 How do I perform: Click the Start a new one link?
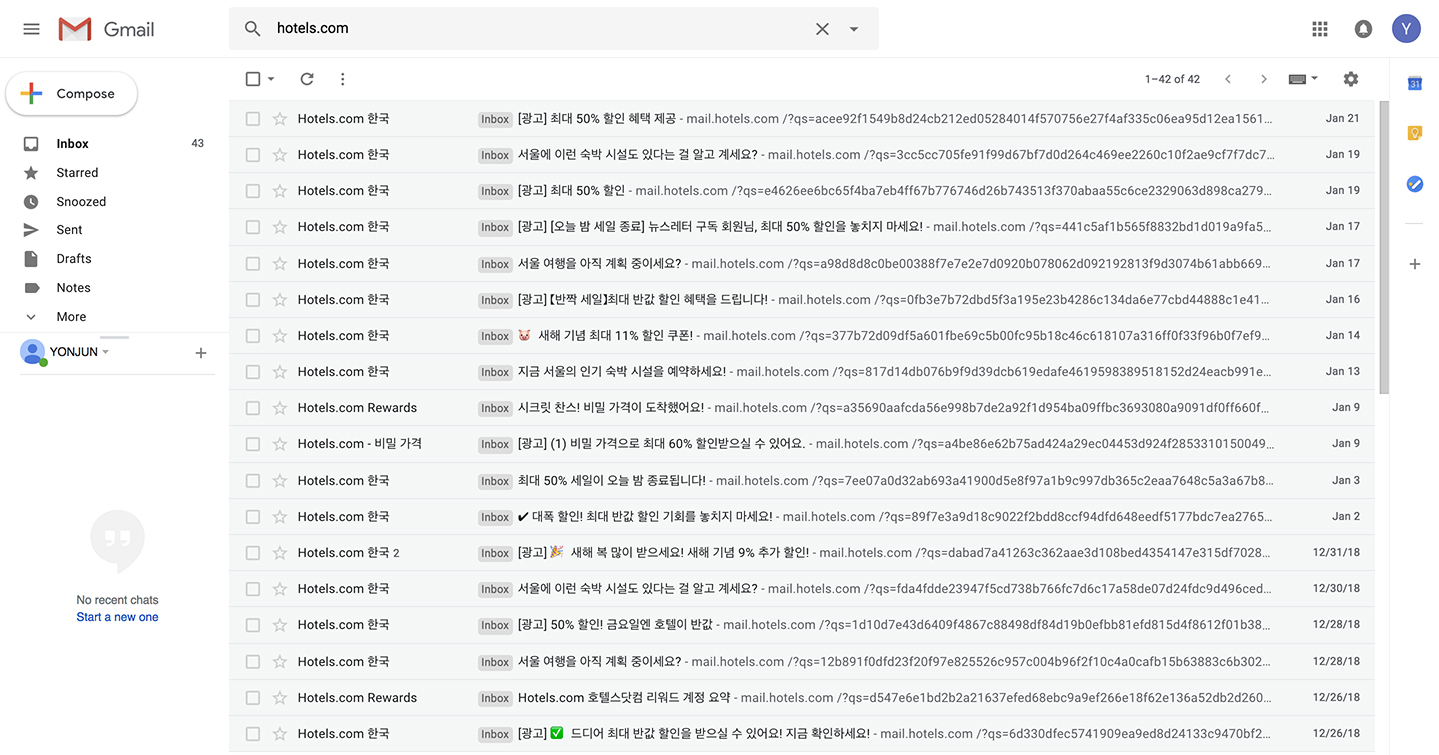[x=117, y=617]
